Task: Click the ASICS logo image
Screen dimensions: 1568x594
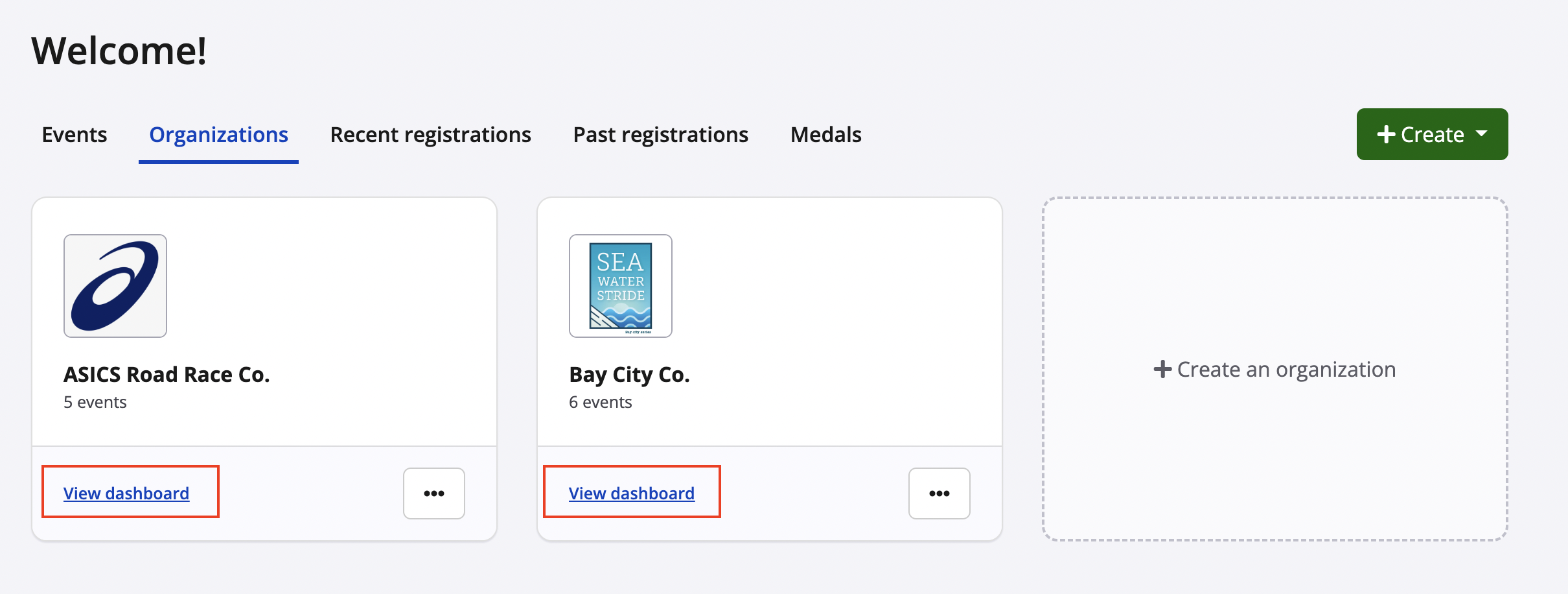Action: click(115, 286)
